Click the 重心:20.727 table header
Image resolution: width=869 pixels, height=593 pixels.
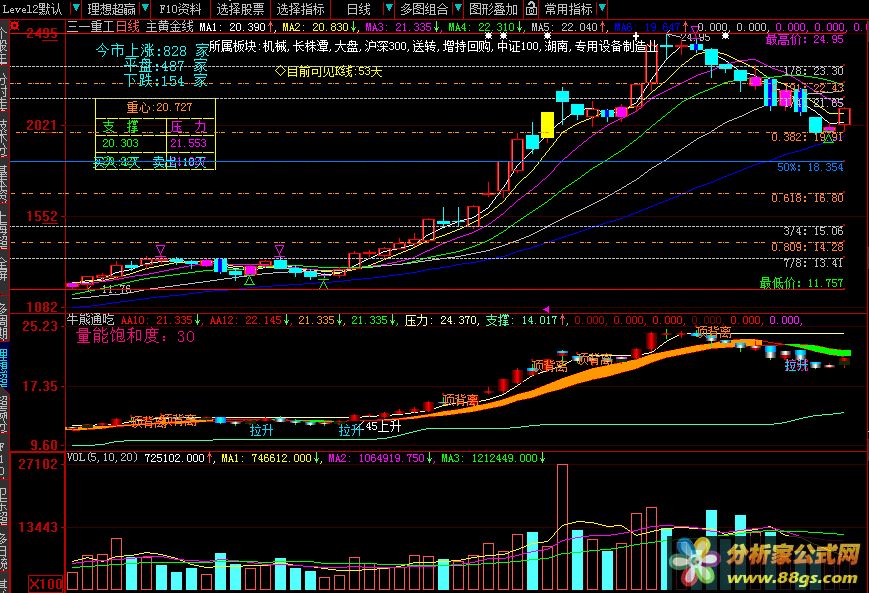[159, 107]
